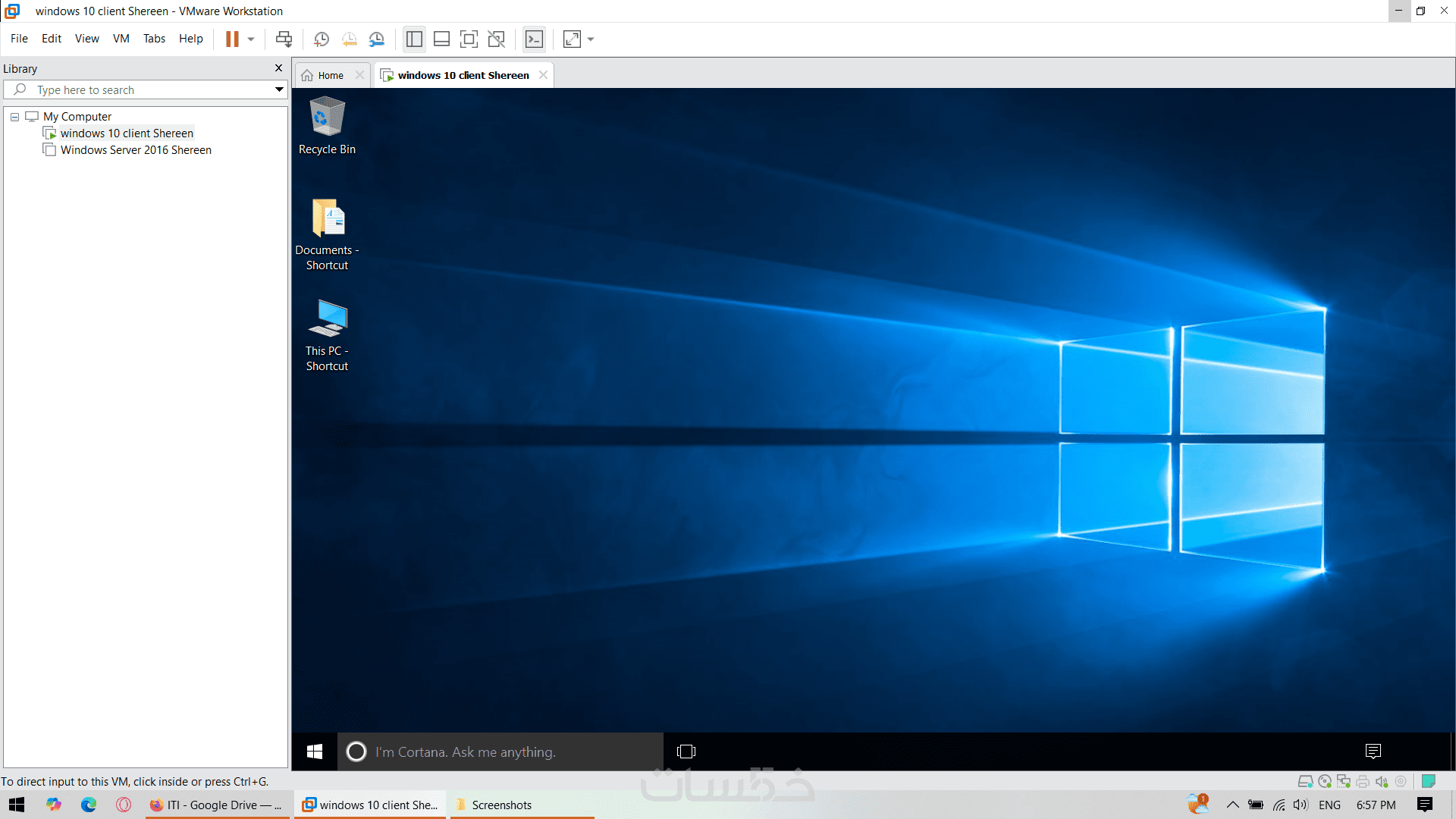Pause the virtual machine
Image resolution: width=1456 pixels, height=819 pixels.
coord(232,39)
